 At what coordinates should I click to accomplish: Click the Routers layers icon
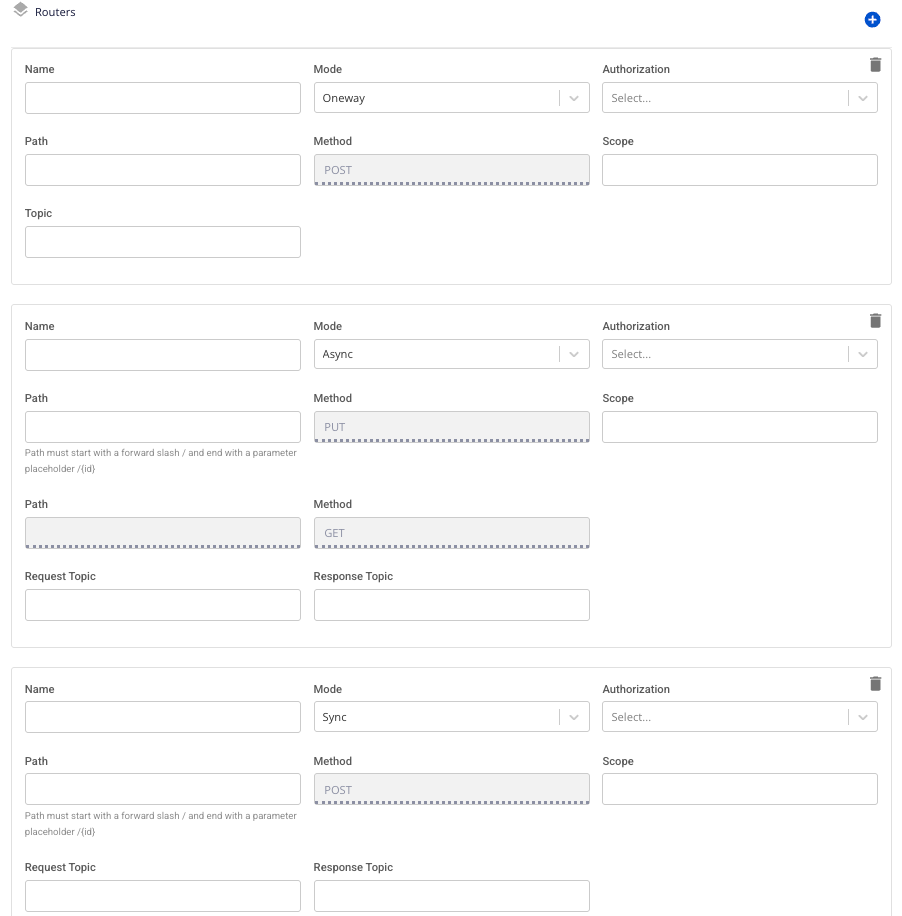click(20, 11)
